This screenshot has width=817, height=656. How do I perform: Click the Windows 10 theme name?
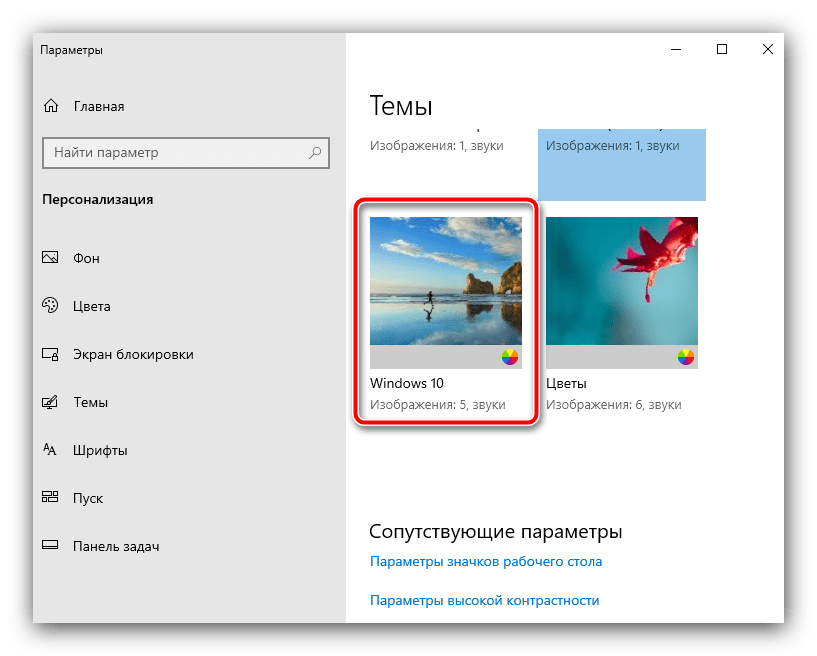coord(407,383)
